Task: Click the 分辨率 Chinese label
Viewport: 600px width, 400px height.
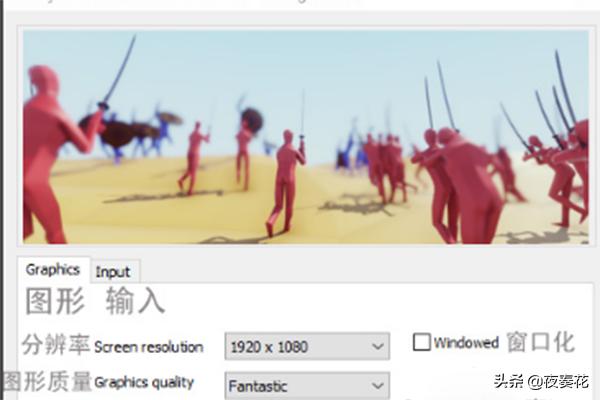Action: click(56, 344)
